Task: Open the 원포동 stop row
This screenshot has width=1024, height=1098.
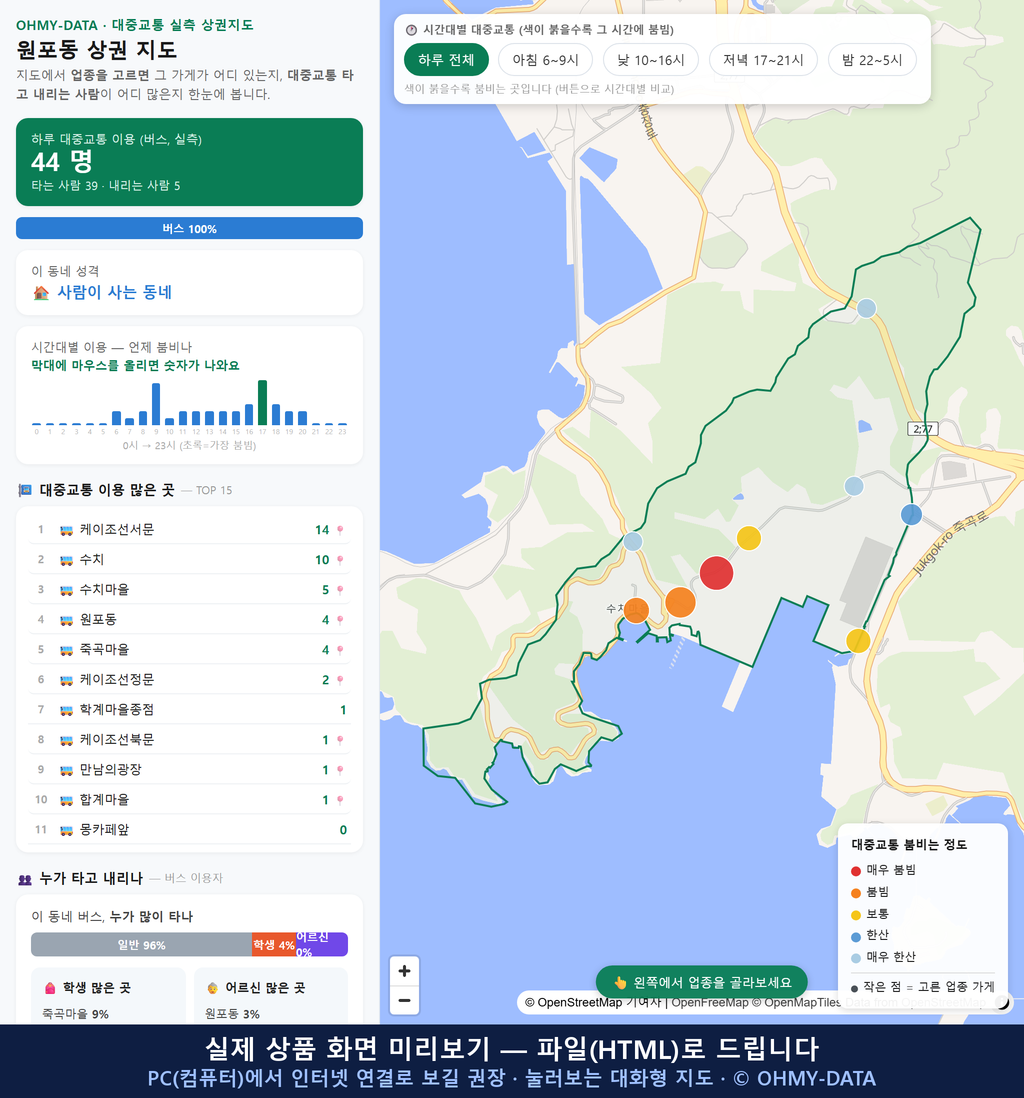Action: click(189, 620)
